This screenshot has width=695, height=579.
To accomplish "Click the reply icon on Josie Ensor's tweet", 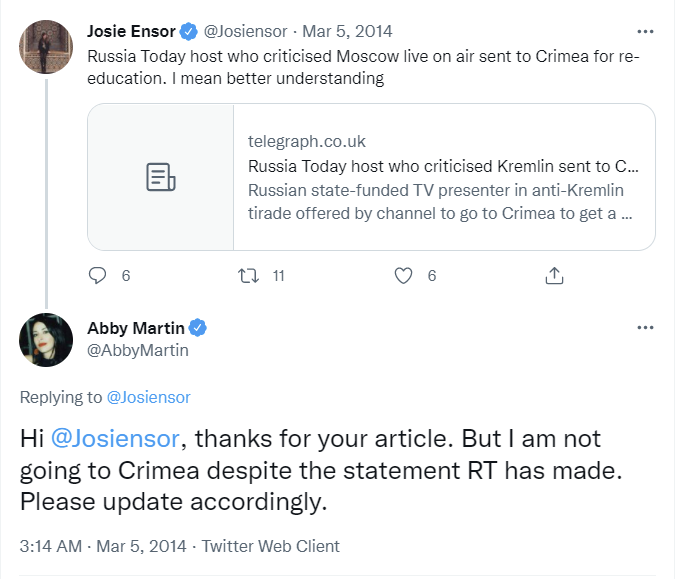I will pos(97,275).
